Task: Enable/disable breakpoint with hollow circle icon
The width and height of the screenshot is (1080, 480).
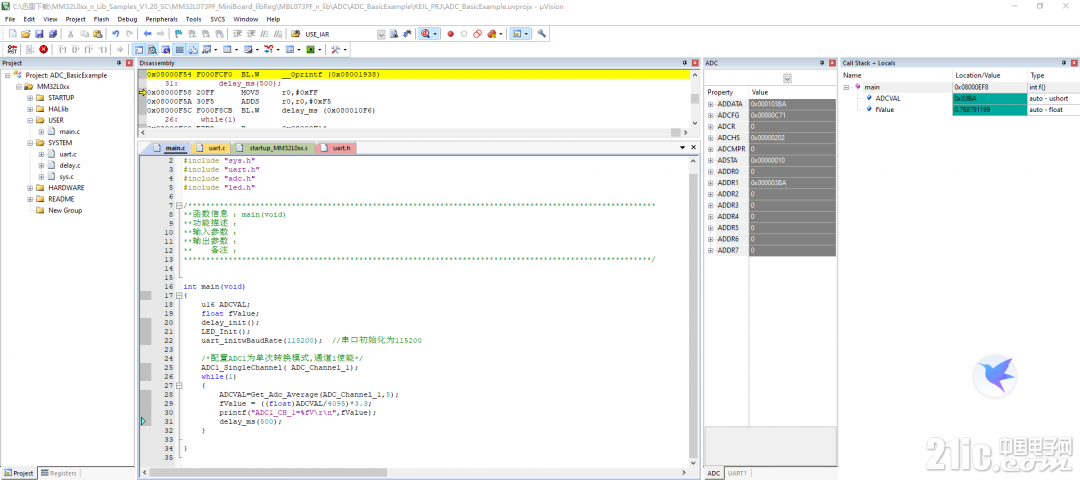Action: click(464, 34)
